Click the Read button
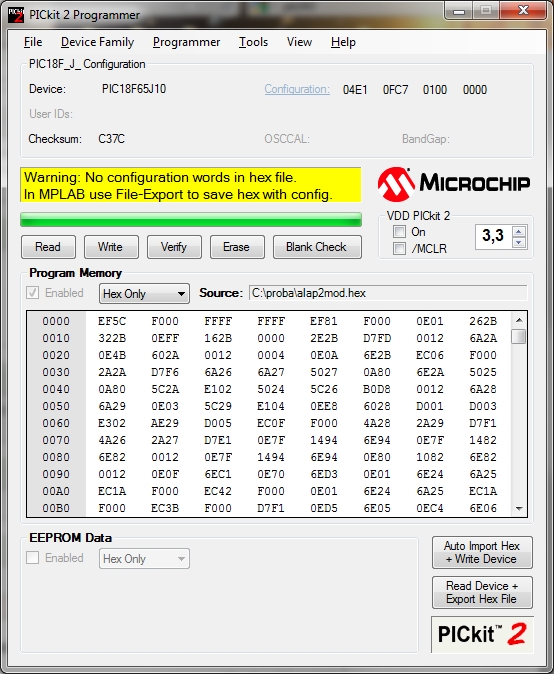The height and width of the screenshot is (674, 554). pyautogui.click(x=48, y=247)
